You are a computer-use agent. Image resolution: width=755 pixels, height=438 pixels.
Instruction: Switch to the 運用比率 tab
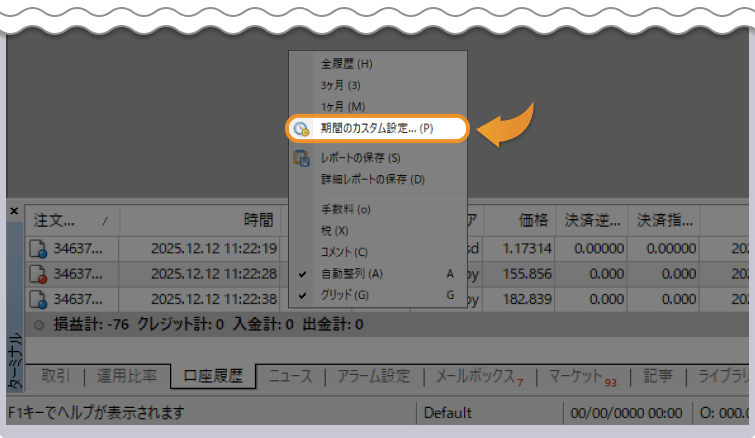[127, 376]
